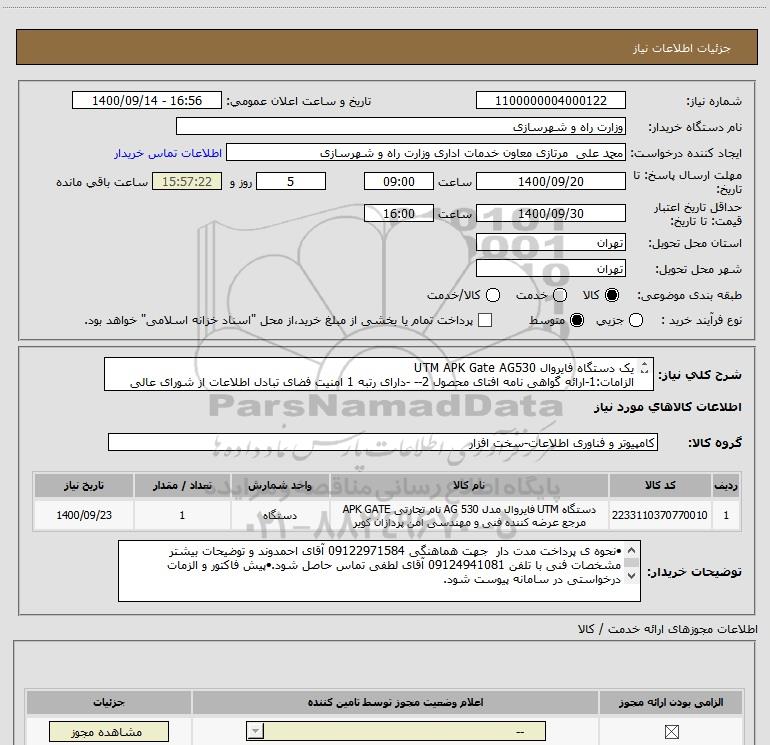The width and height of the screenshot is (770, 745).
Task: Toggle the الزامی بودن ارائه مجوز checkbox
Action: pyautogui.click(x=671, y=732)
